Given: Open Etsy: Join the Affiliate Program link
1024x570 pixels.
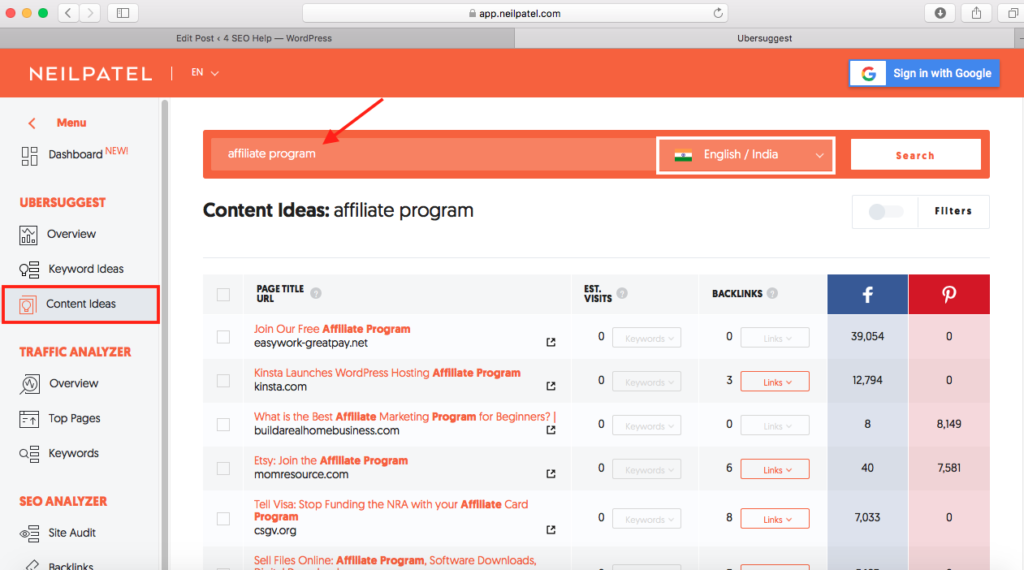Looking at the screenshot, I should (x=330, y=460).
